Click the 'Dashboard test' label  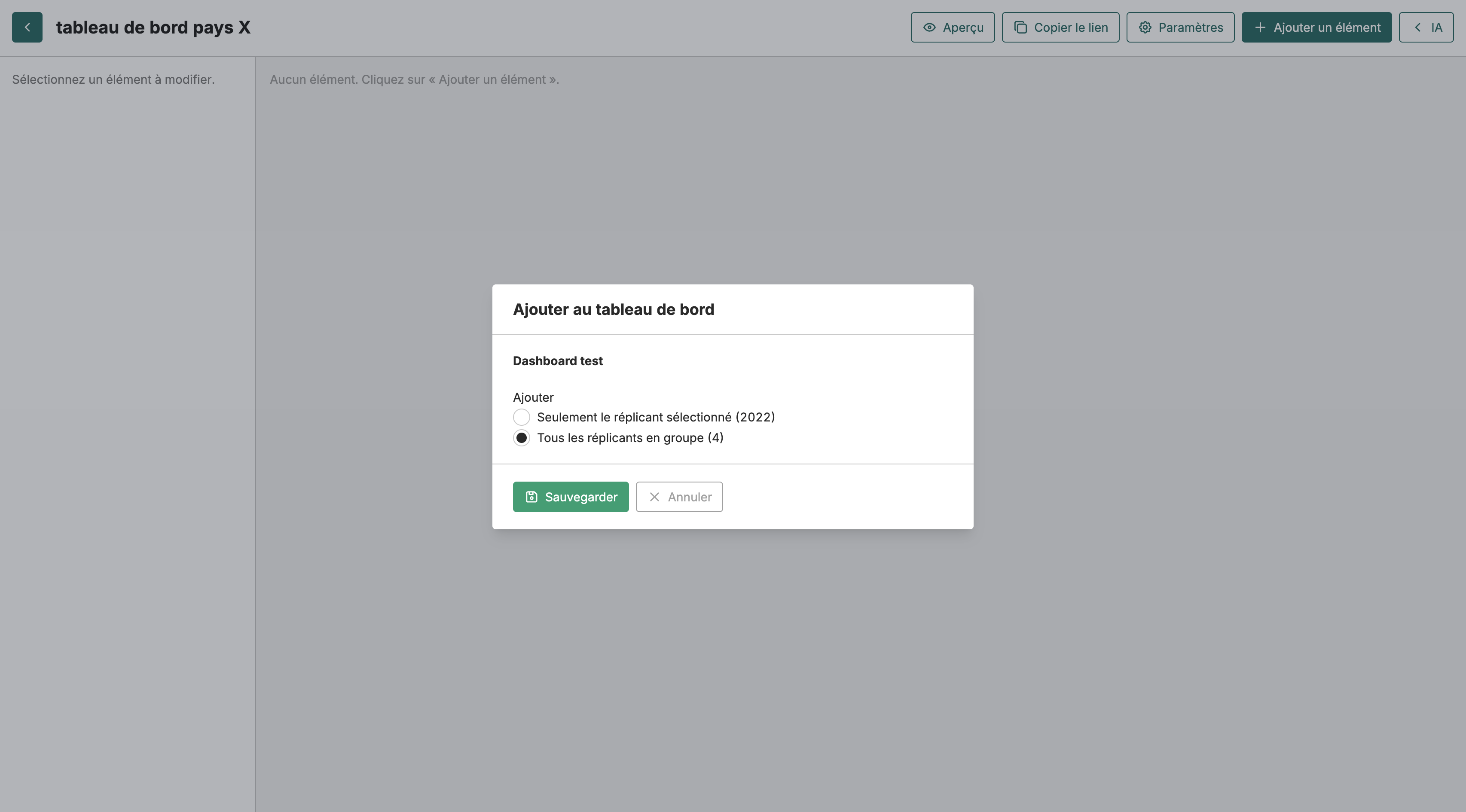[557, 361]
